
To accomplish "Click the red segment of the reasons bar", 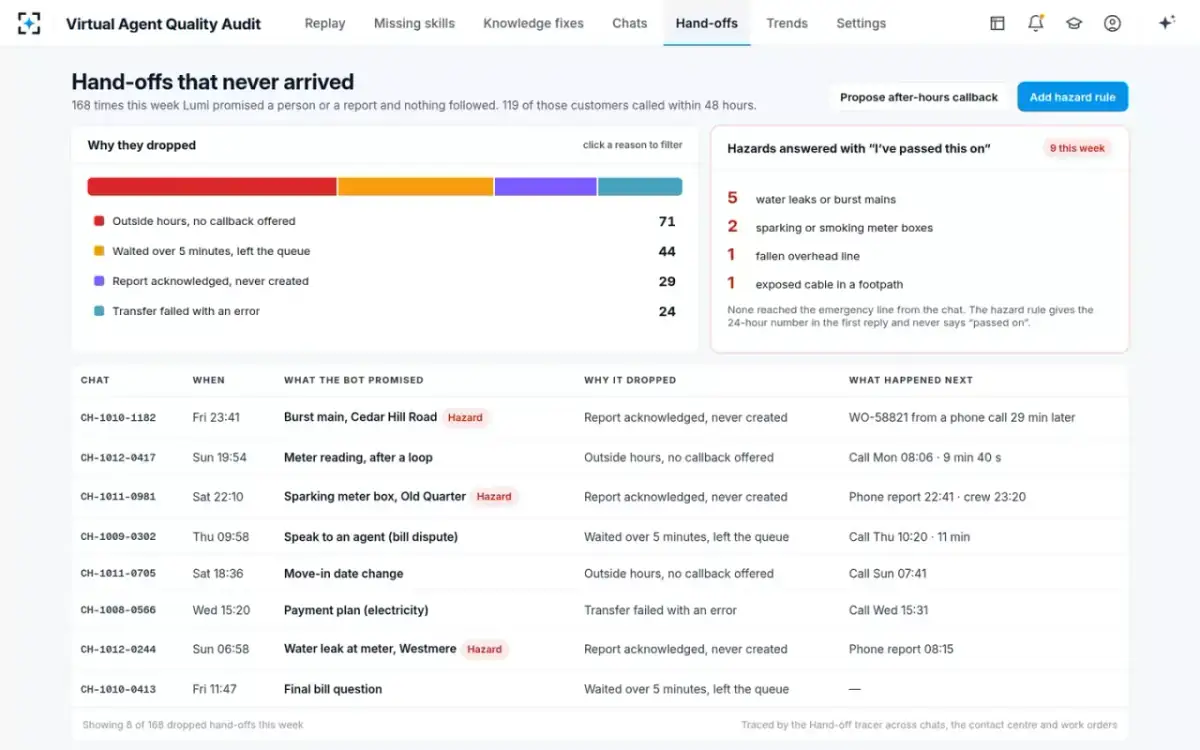I will pyautogui.click(x=211, y=186).
